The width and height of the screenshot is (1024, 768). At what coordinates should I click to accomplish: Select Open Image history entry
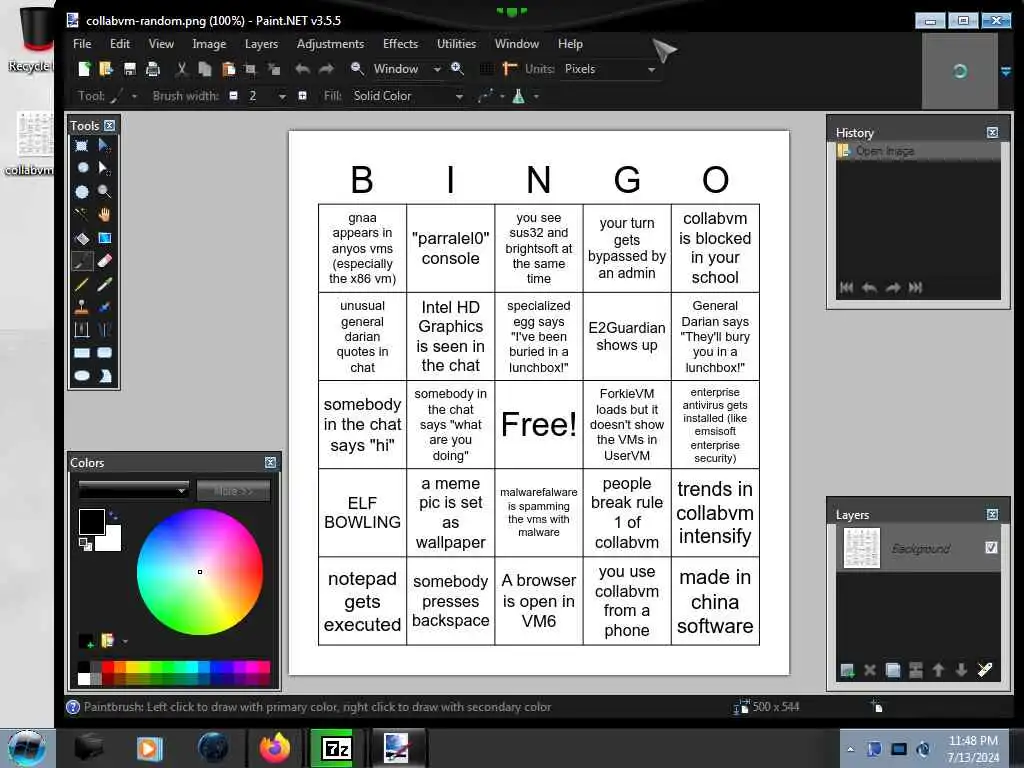point(918,151)
